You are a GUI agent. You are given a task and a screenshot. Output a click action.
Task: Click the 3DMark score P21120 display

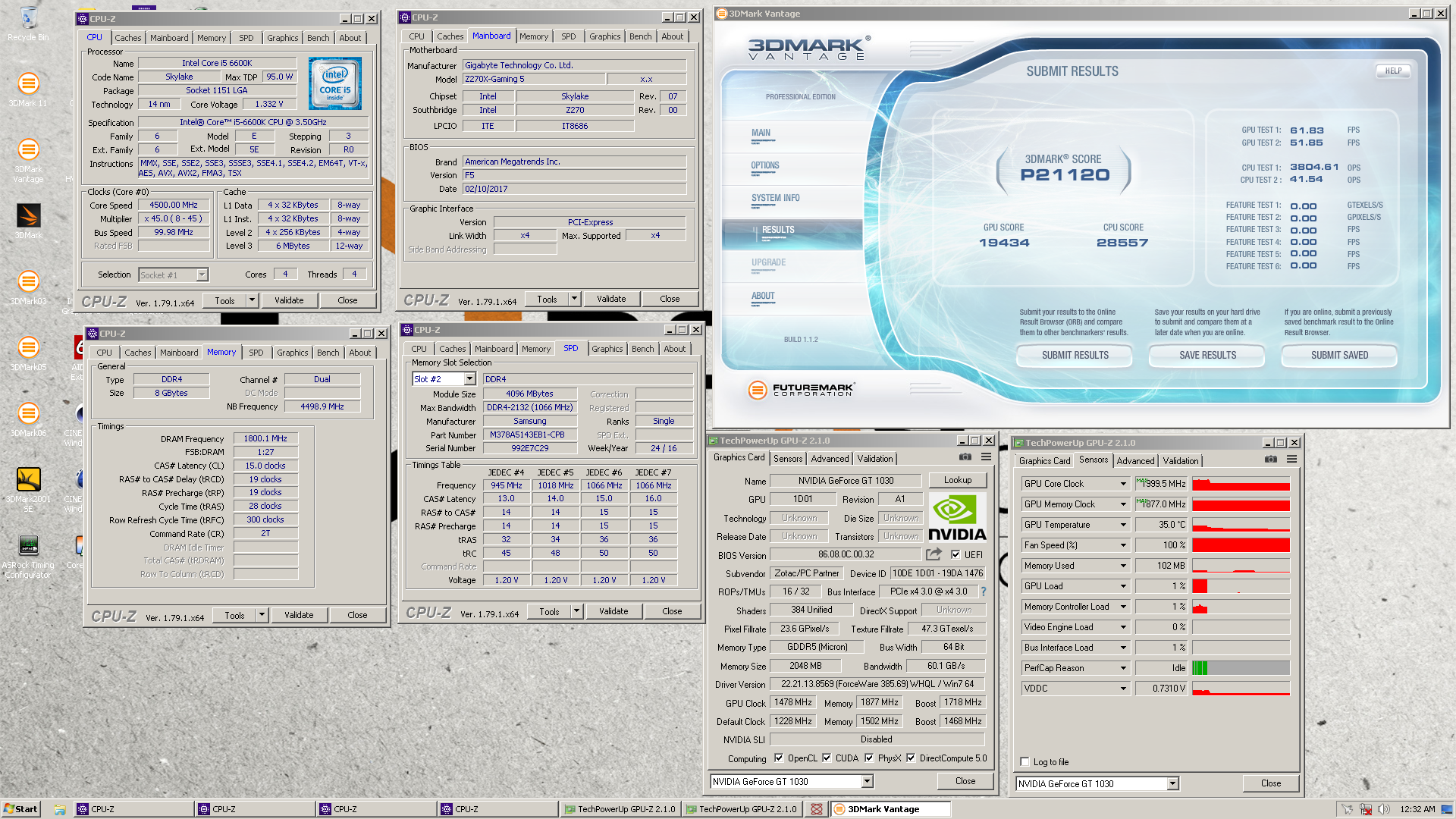(1065, 174)
